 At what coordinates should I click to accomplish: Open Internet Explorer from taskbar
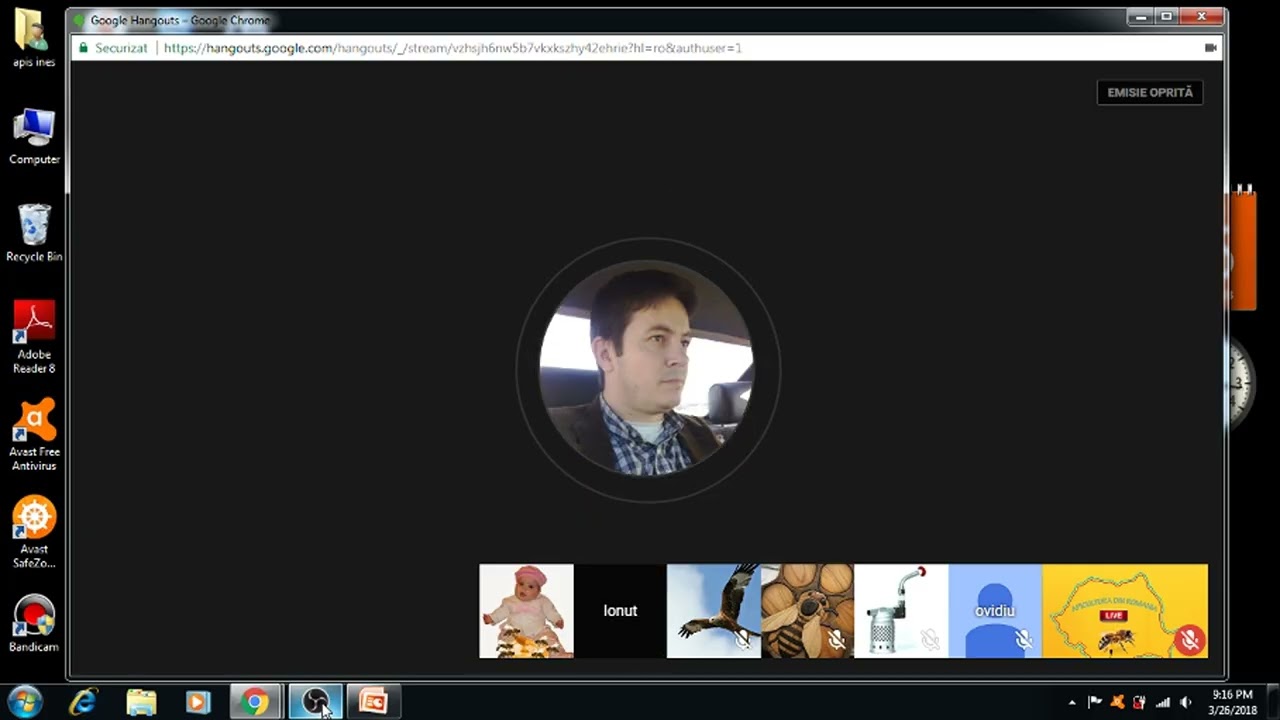coord(84,702)
